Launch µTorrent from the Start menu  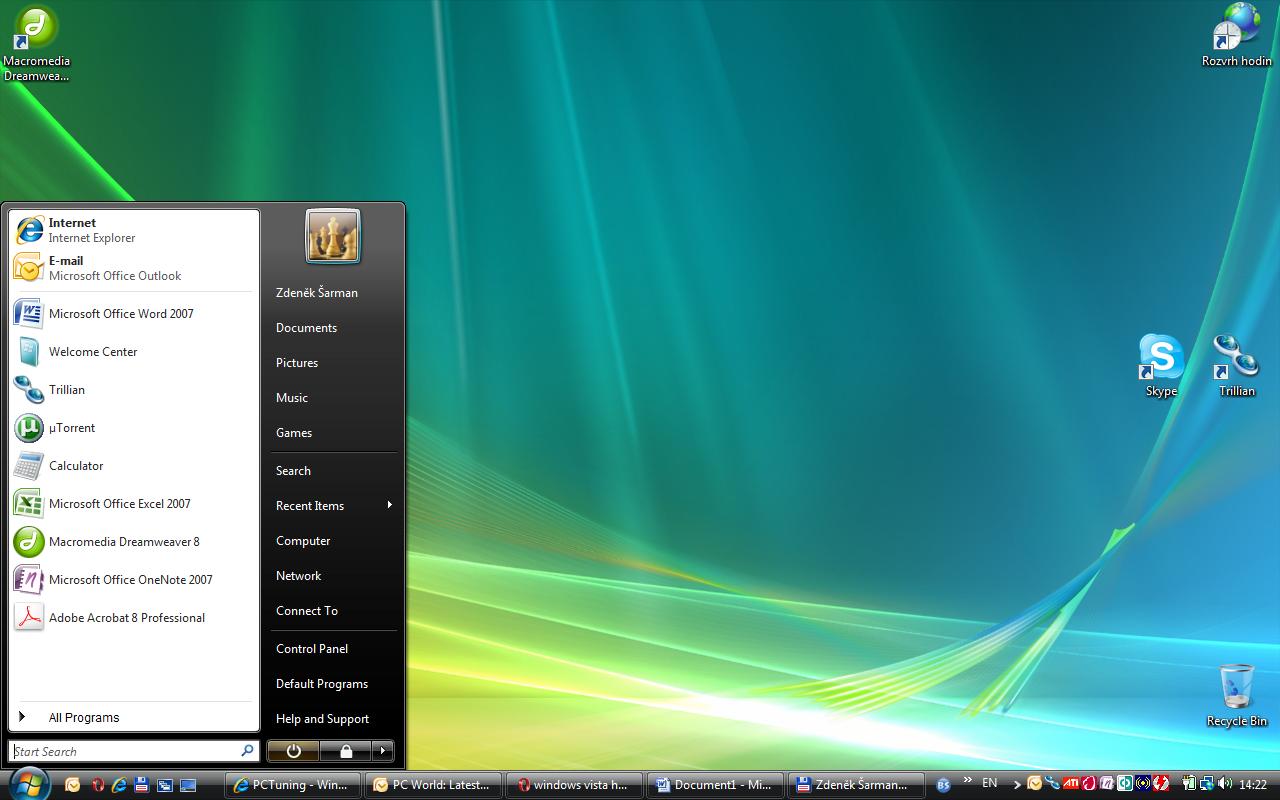tap(134, 428)
